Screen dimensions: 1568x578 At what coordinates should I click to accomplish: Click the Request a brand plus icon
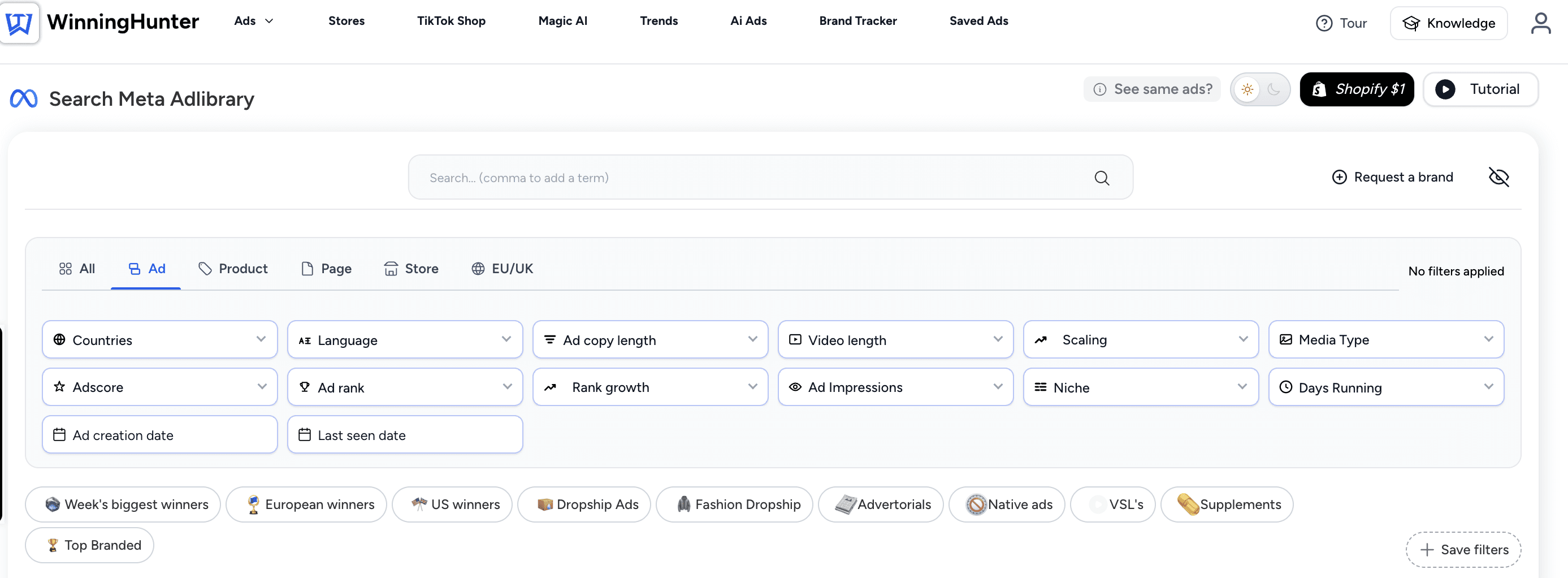tap(1339, 177)
